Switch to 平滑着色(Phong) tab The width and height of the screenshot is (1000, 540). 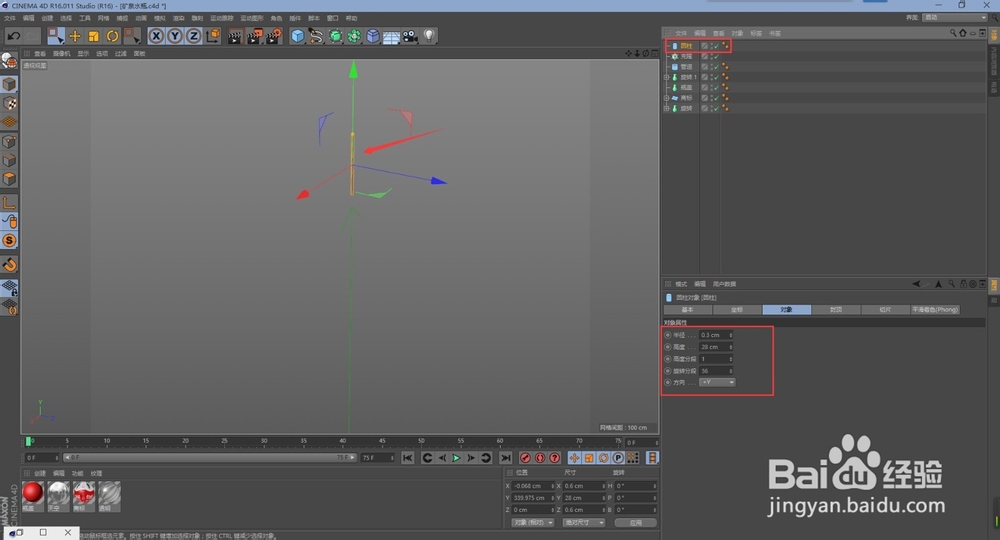[936, 309]
